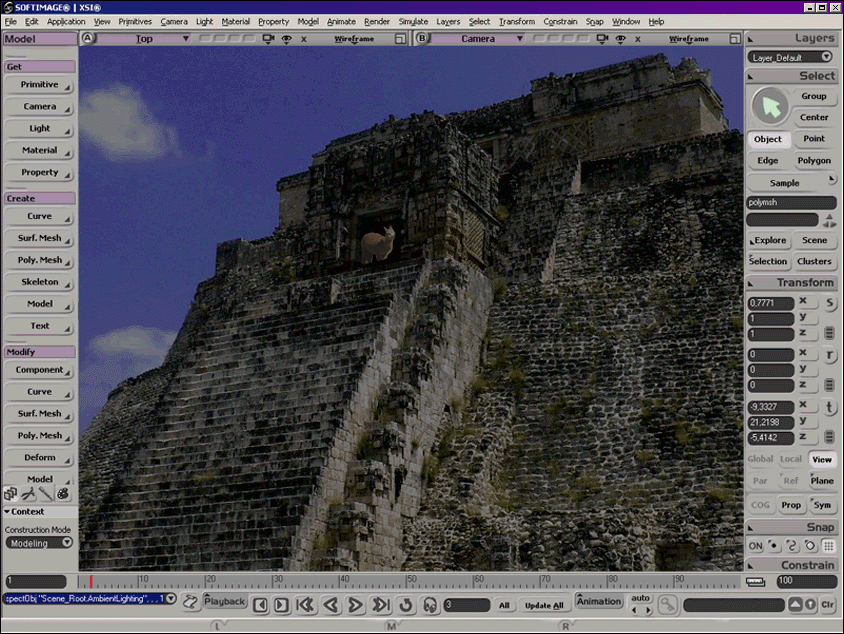Click the Update All button

[x=544, y=604]
